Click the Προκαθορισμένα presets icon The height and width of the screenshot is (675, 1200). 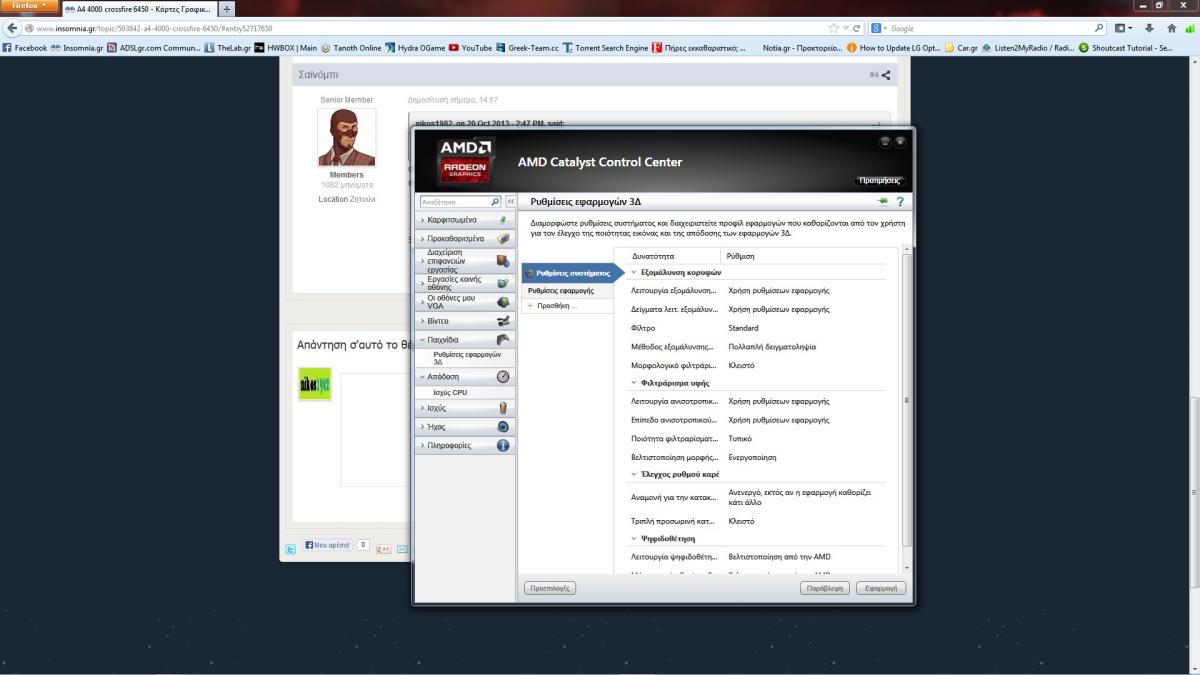[x=503, y=239]
